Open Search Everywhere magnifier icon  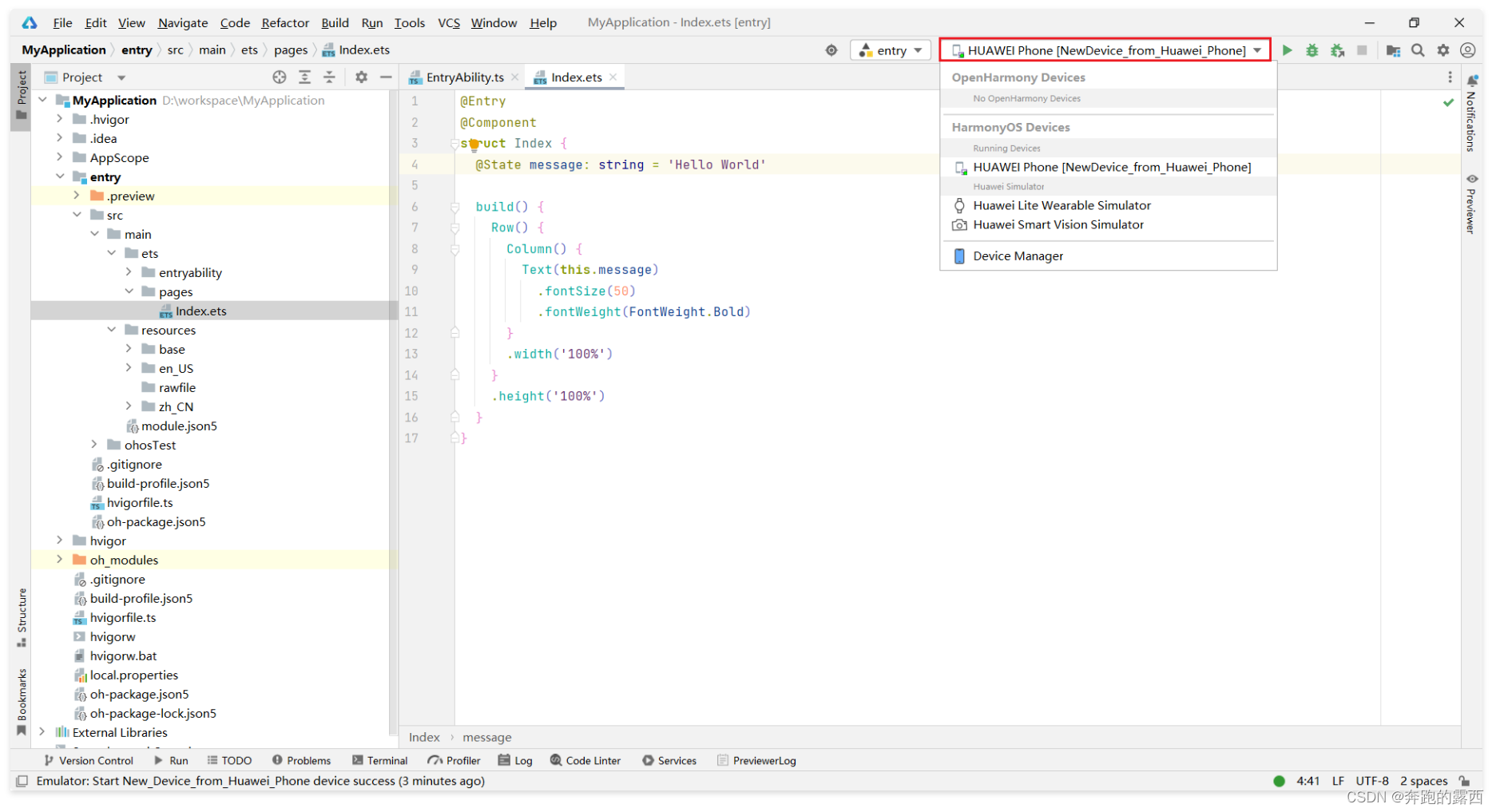[x=1418, y=50]
